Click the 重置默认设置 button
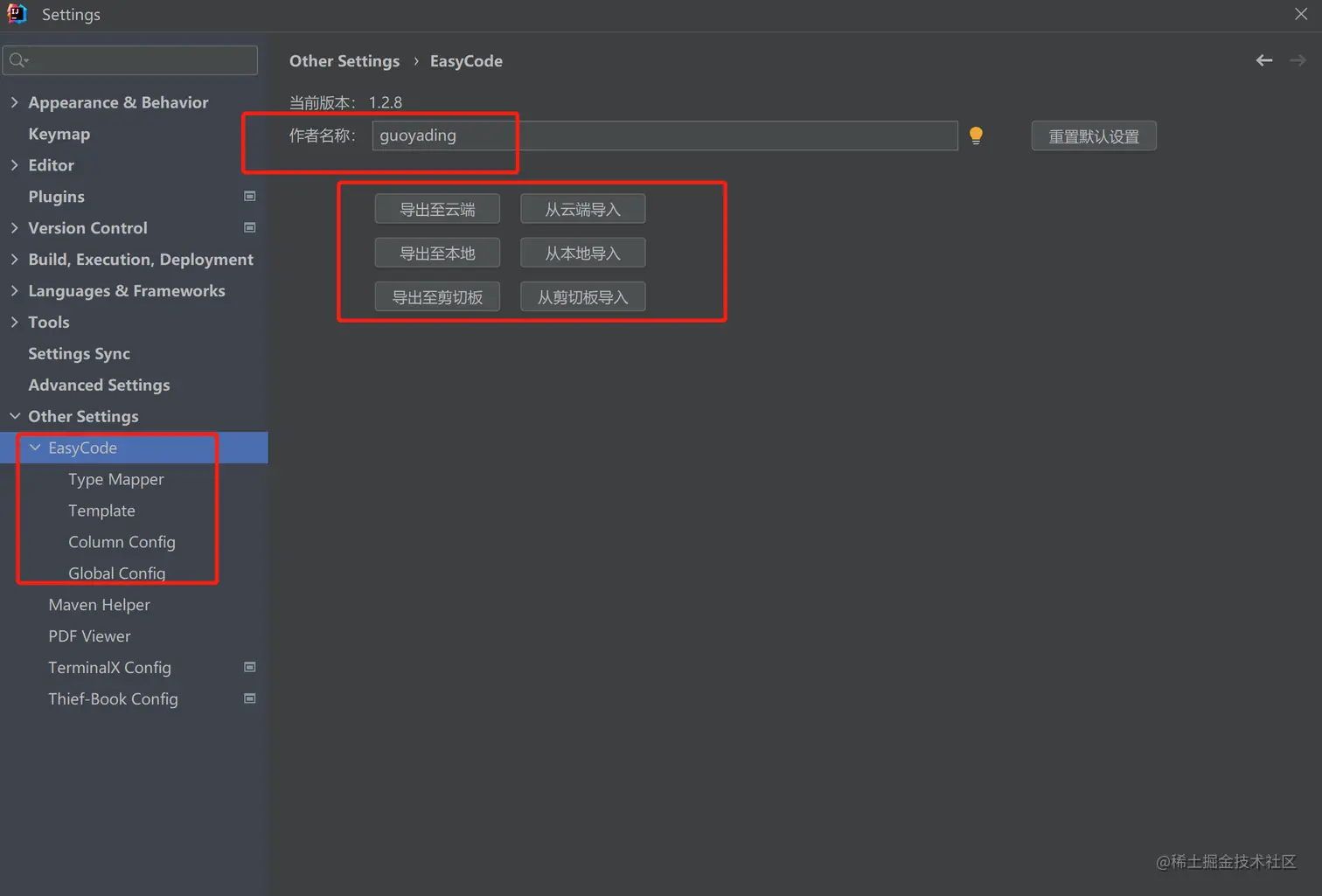The image size is (1322, 896). [1094, 136]
